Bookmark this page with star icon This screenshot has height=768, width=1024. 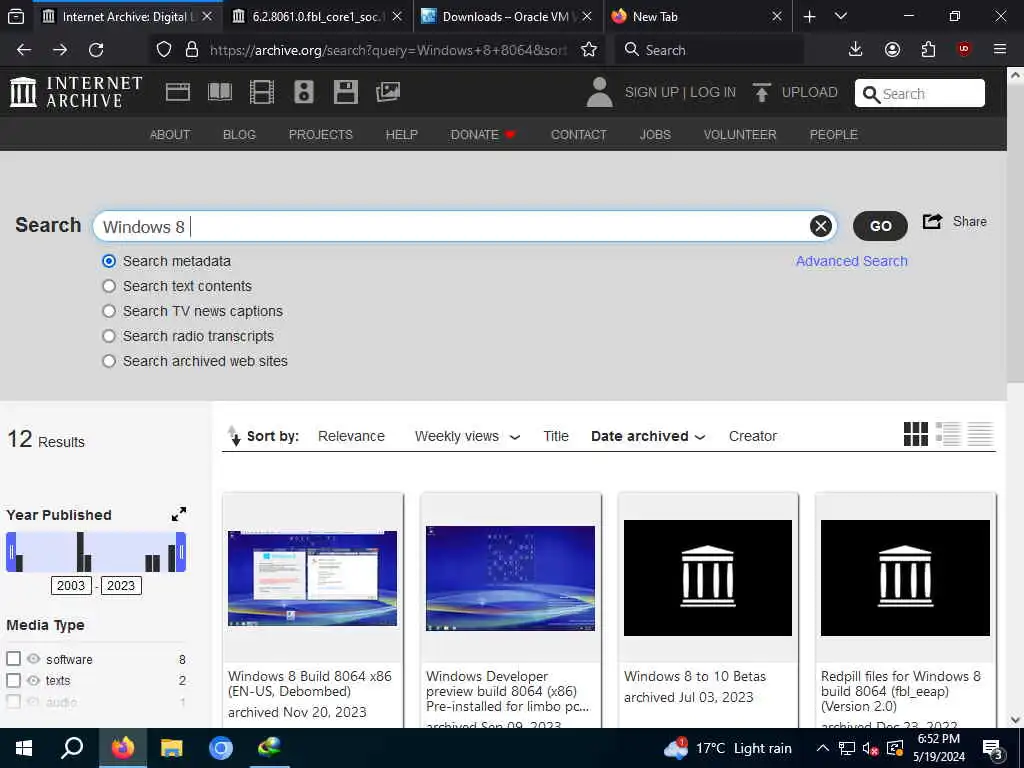(588, 50)
